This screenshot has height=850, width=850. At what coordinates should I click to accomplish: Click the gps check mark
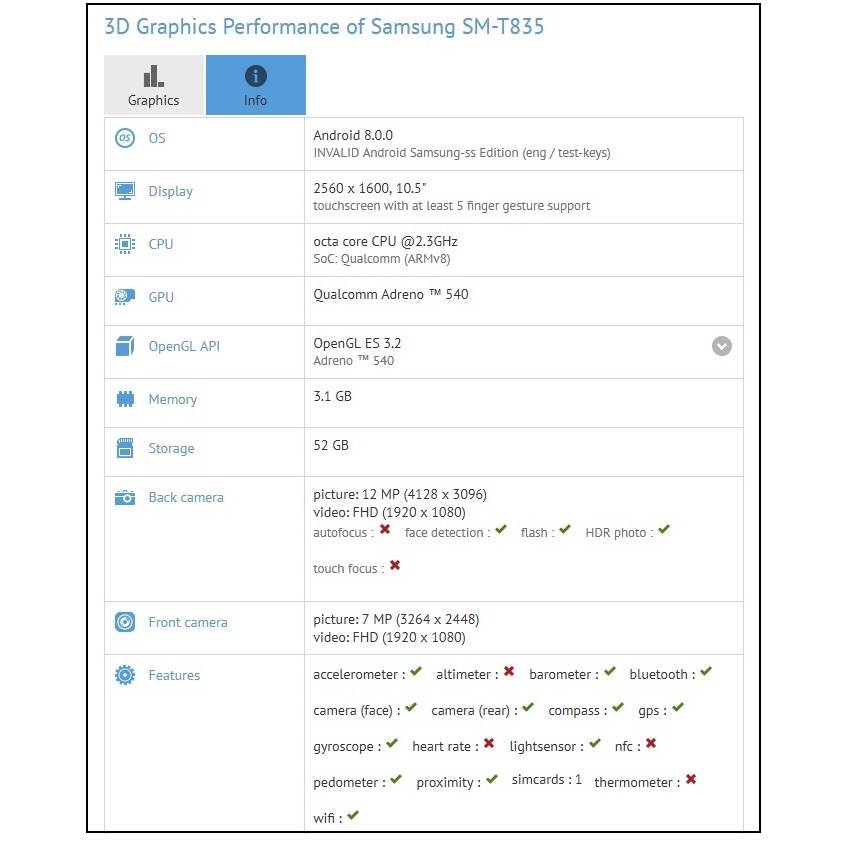click(678, 707)
